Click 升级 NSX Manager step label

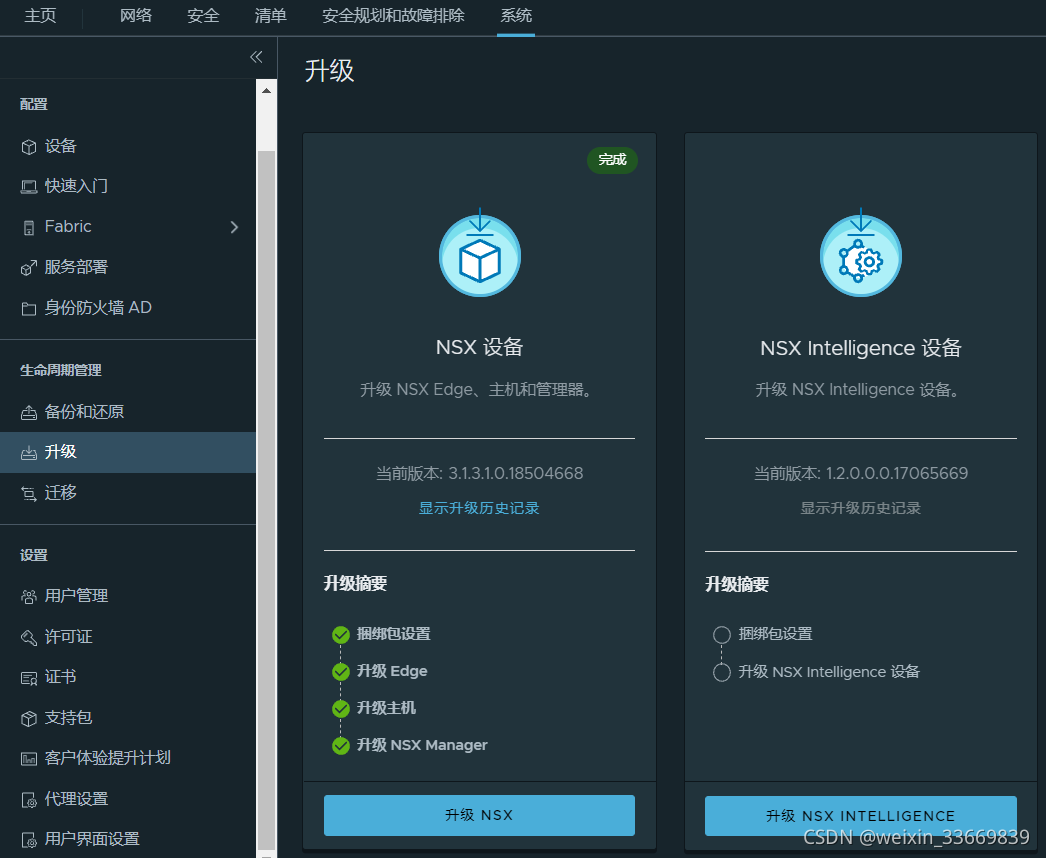click(422, 746)
